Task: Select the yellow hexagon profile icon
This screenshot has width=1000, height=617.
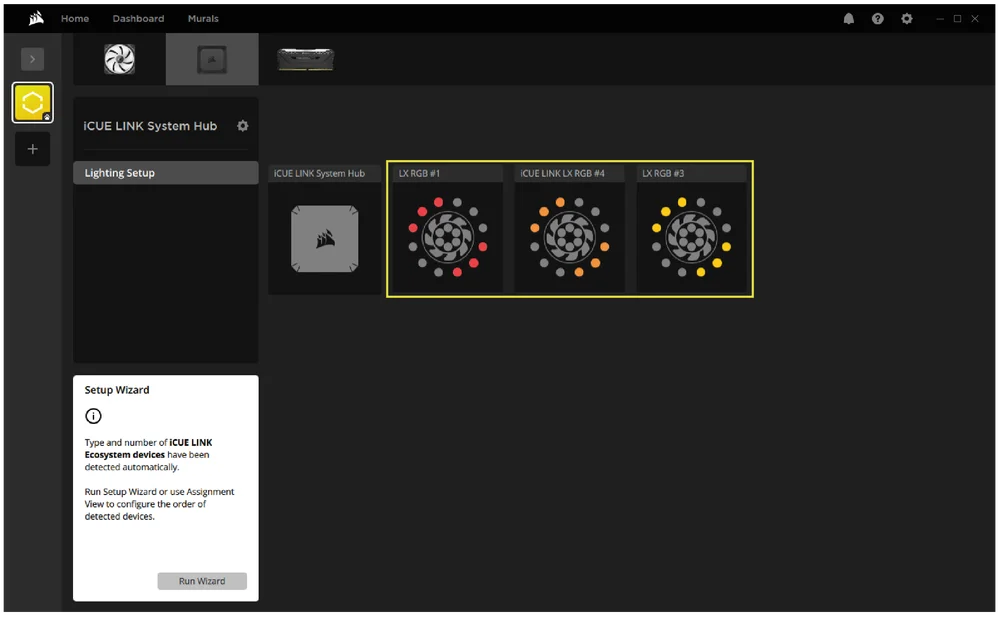Action: (32, 103)
